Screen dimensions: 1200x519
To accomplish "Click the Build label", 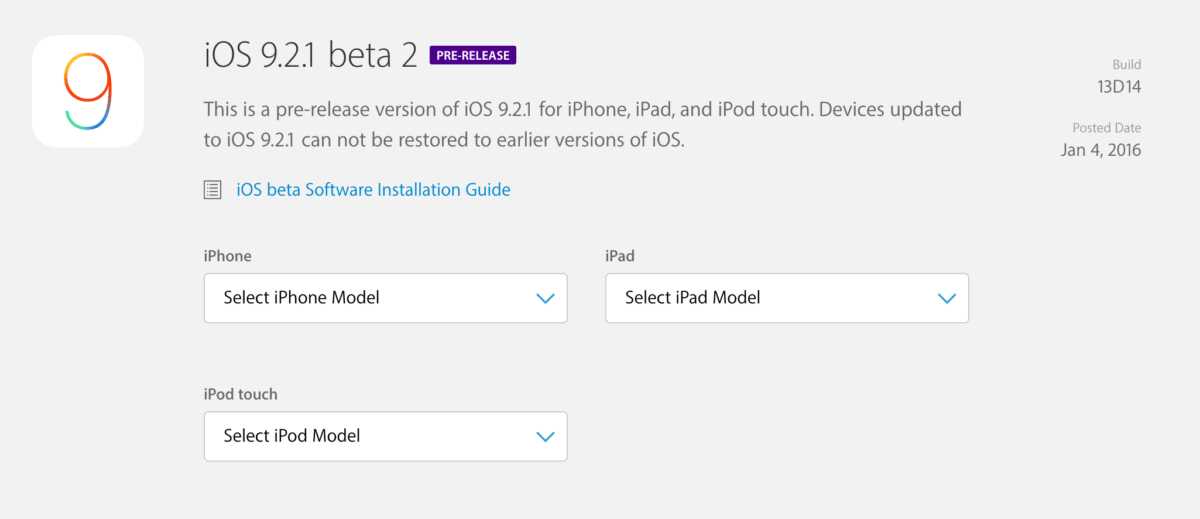I will click(x=1126, y=65).
